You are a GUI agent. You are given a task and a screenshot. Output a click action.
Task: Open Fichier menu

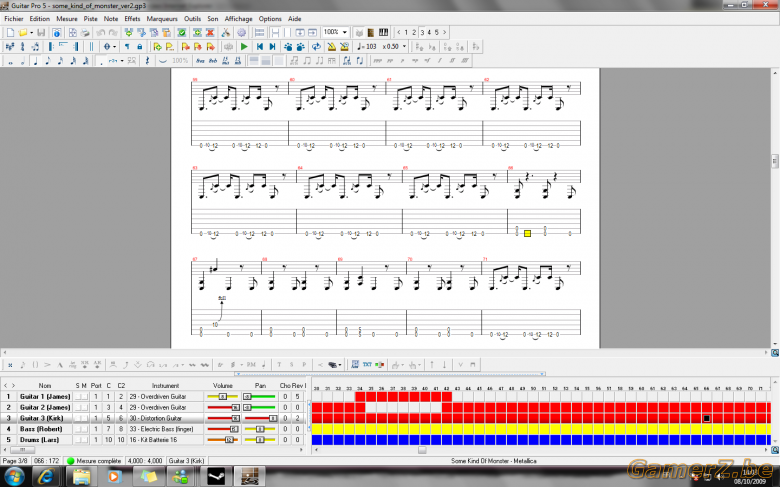pyautogui.click(x=14, y=18)
